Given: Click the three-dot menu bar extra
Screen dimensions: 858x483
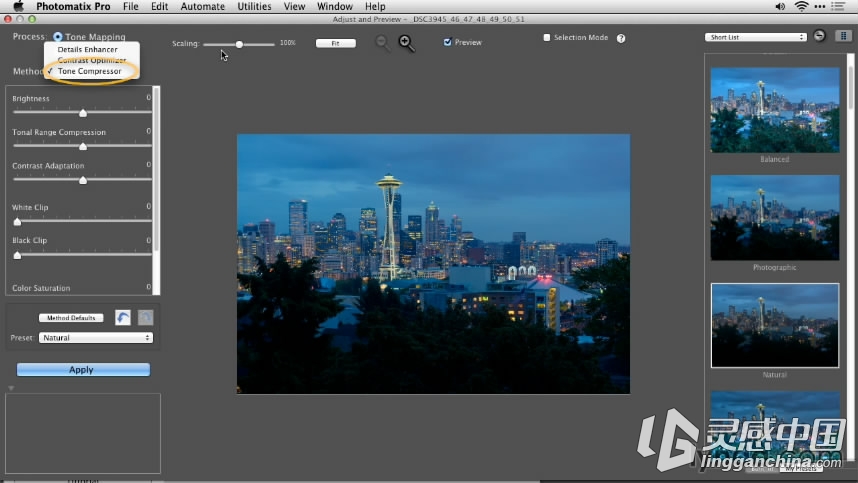Looking at the screenshot, I should pyautogui.click(x=820, y=7).
